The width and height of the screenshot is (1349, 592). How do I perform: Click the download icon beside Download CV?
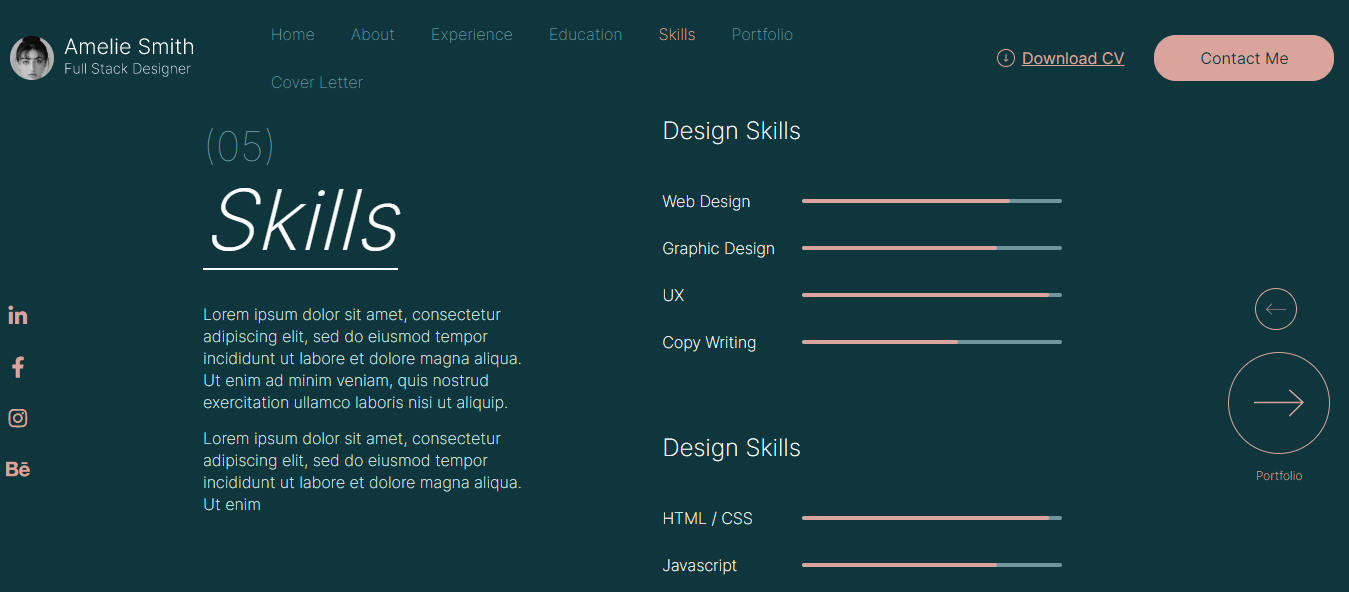1006,58
